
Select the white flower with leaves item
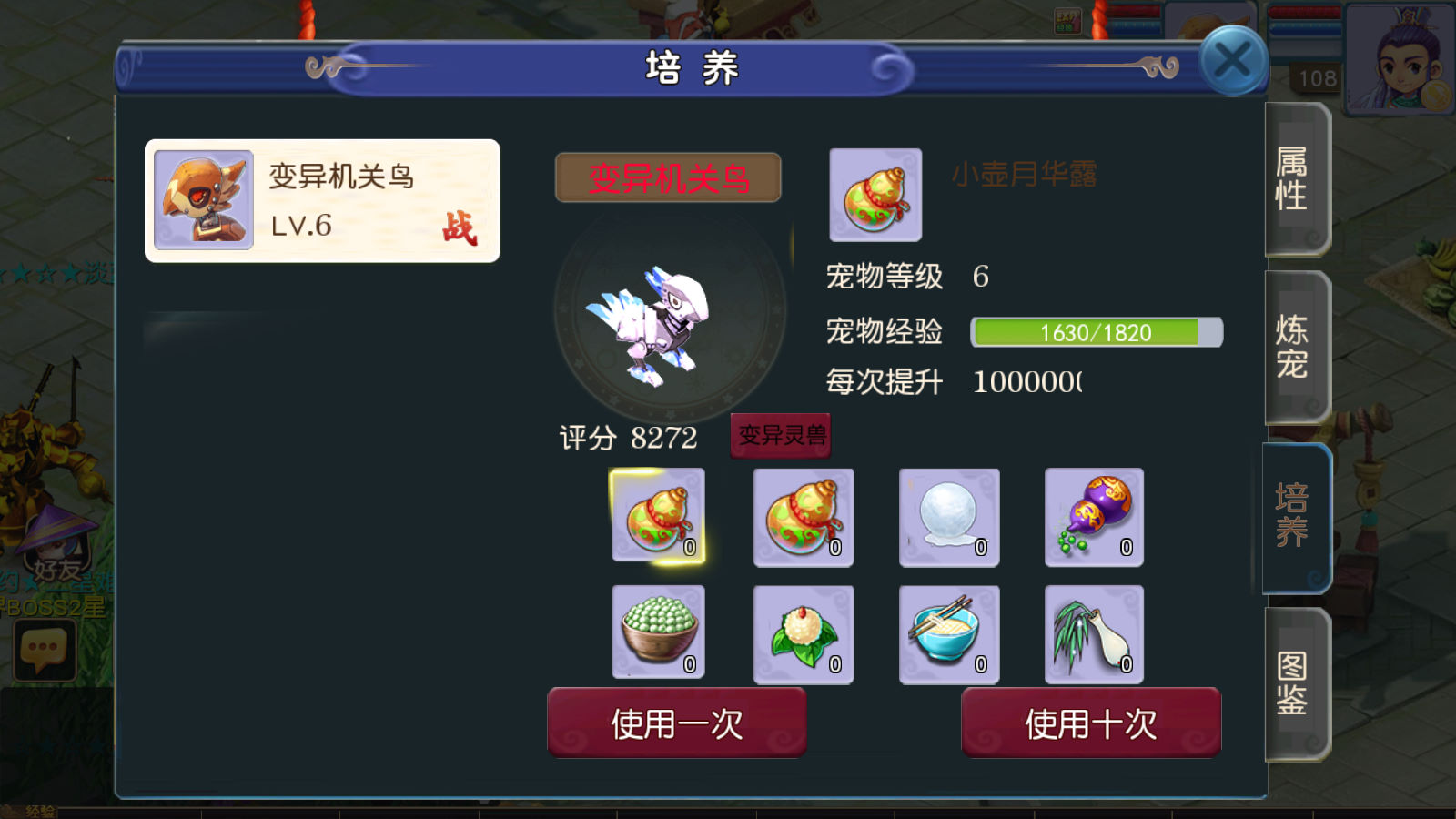coord(804,634)
